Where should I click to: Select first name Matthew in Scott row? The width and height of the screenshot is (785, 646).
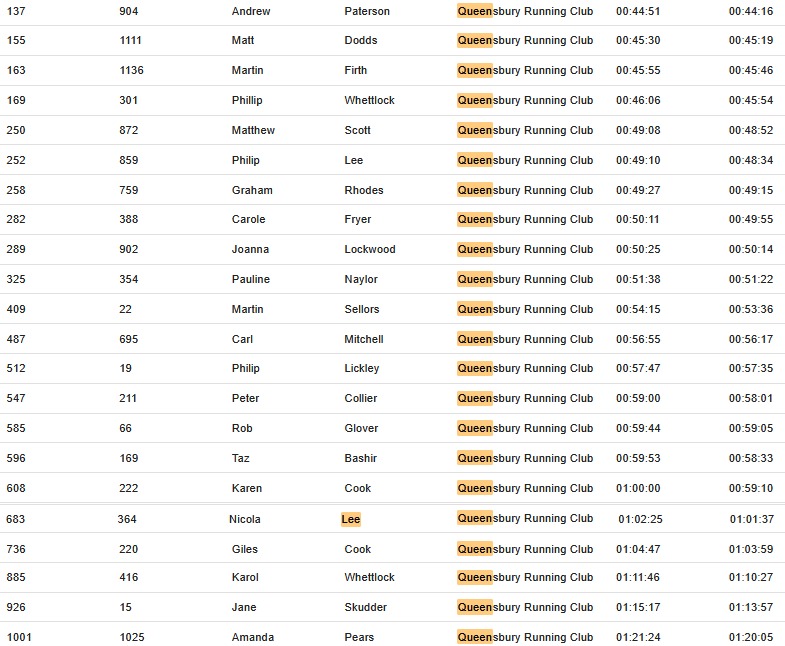253,130
